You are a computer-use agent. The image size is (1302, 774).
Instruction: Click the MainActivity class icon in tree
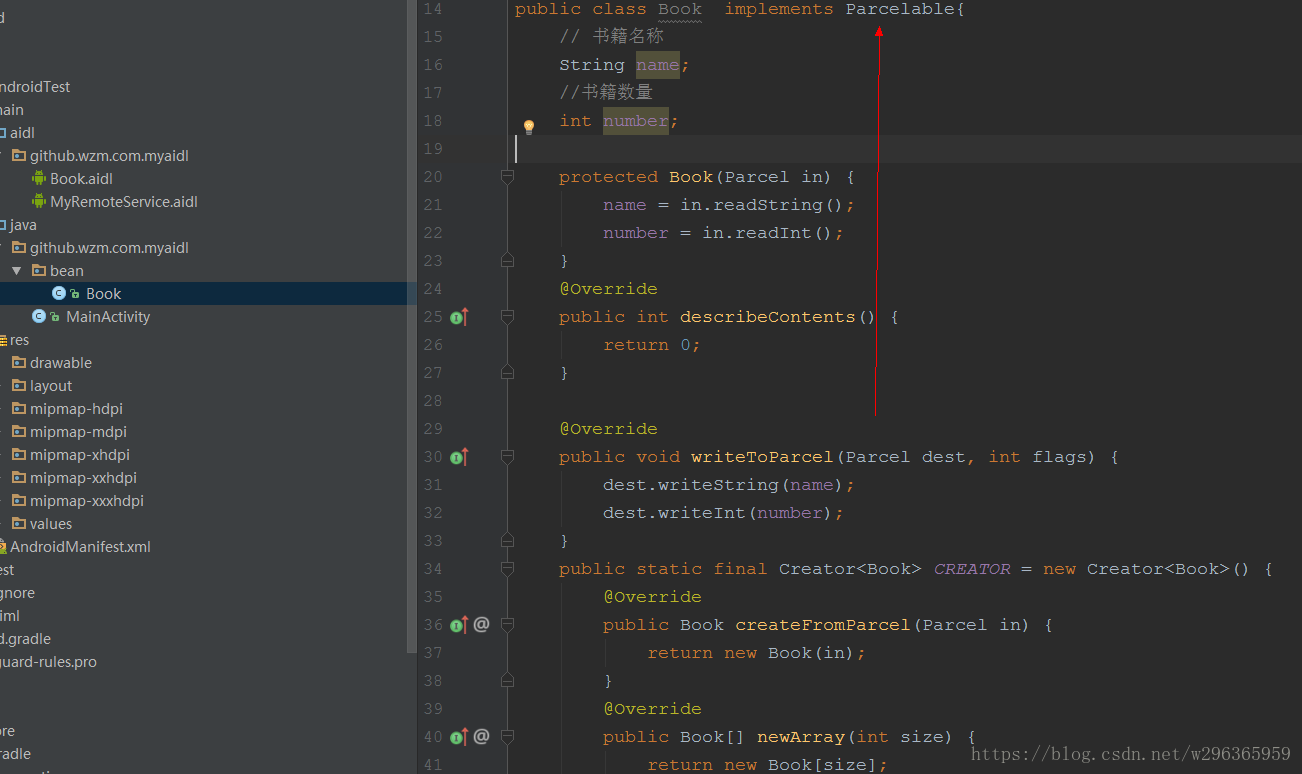coord(39,316)
